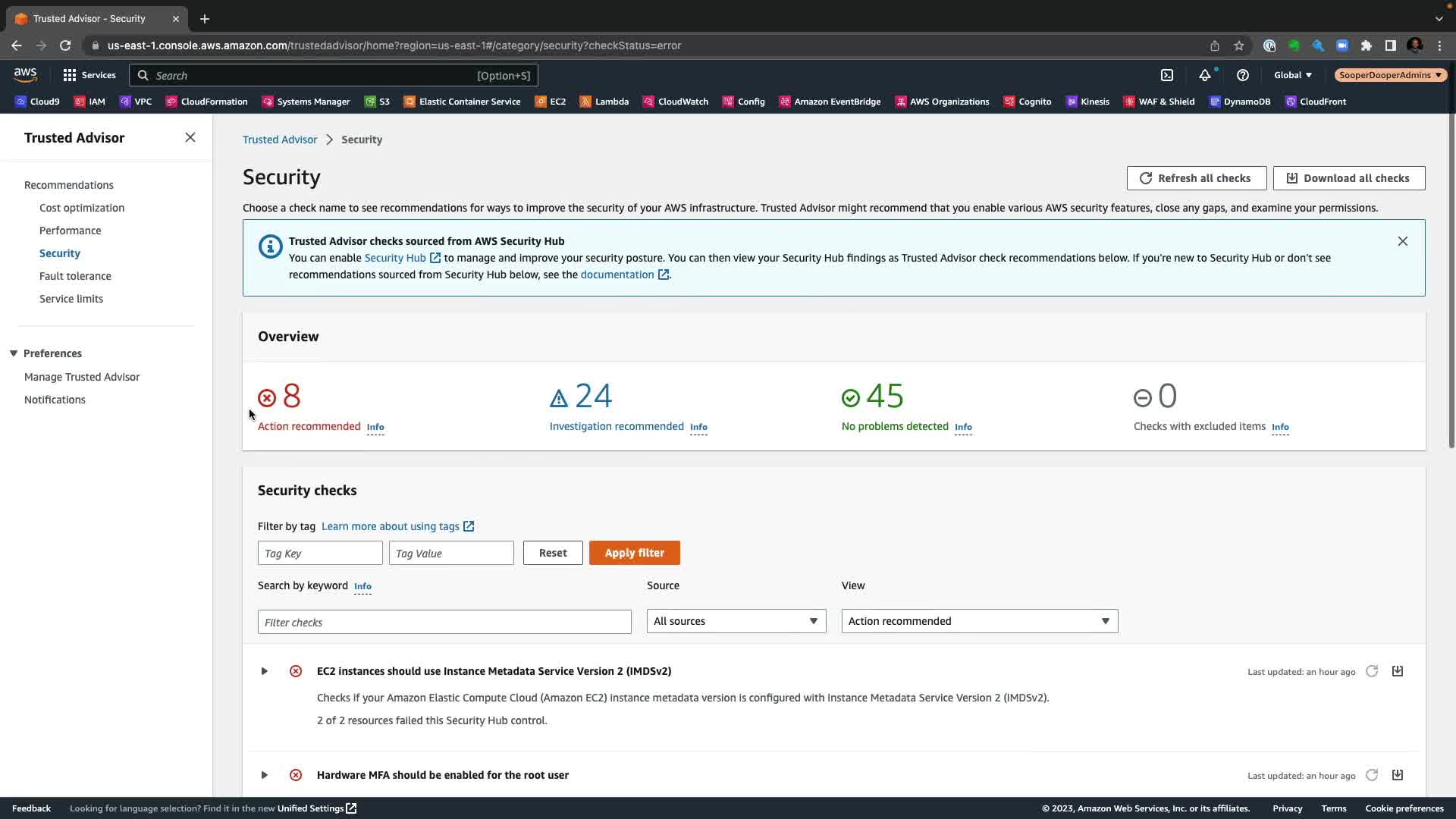Open the CloudShell terminal icon
This screenshot has height=819, width=1456.
tap(1167, 75)
